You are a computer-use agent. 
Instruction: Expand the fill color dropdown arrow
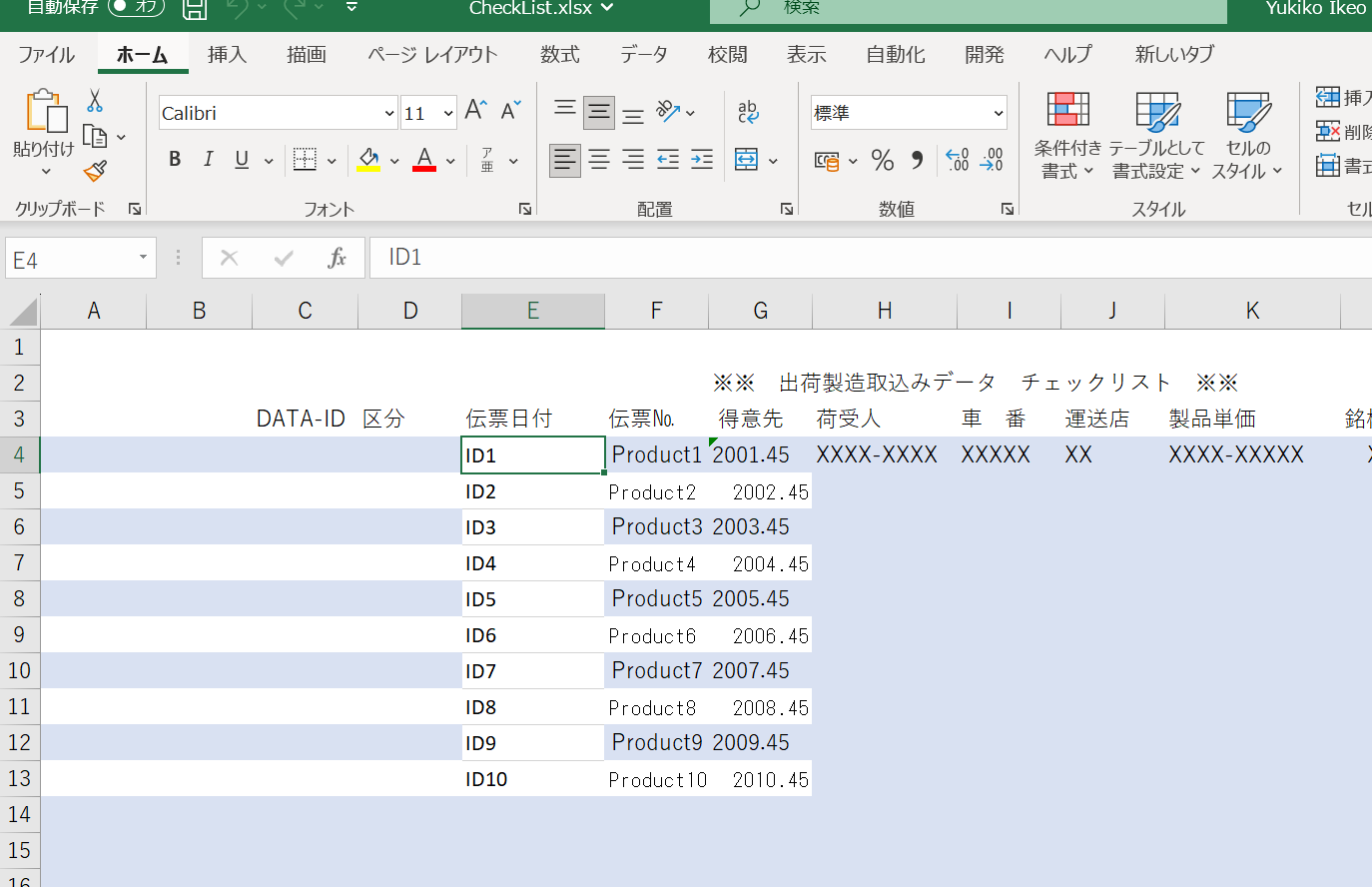(x=394, y=160)
